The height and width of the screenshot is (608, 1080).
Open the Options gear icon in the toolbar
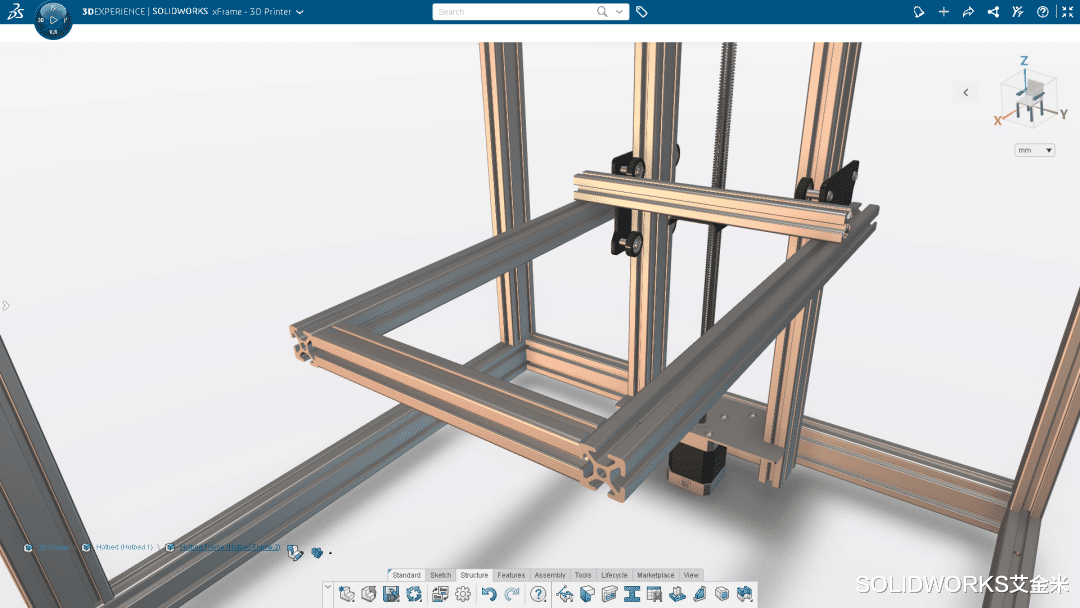pos(461,595)
